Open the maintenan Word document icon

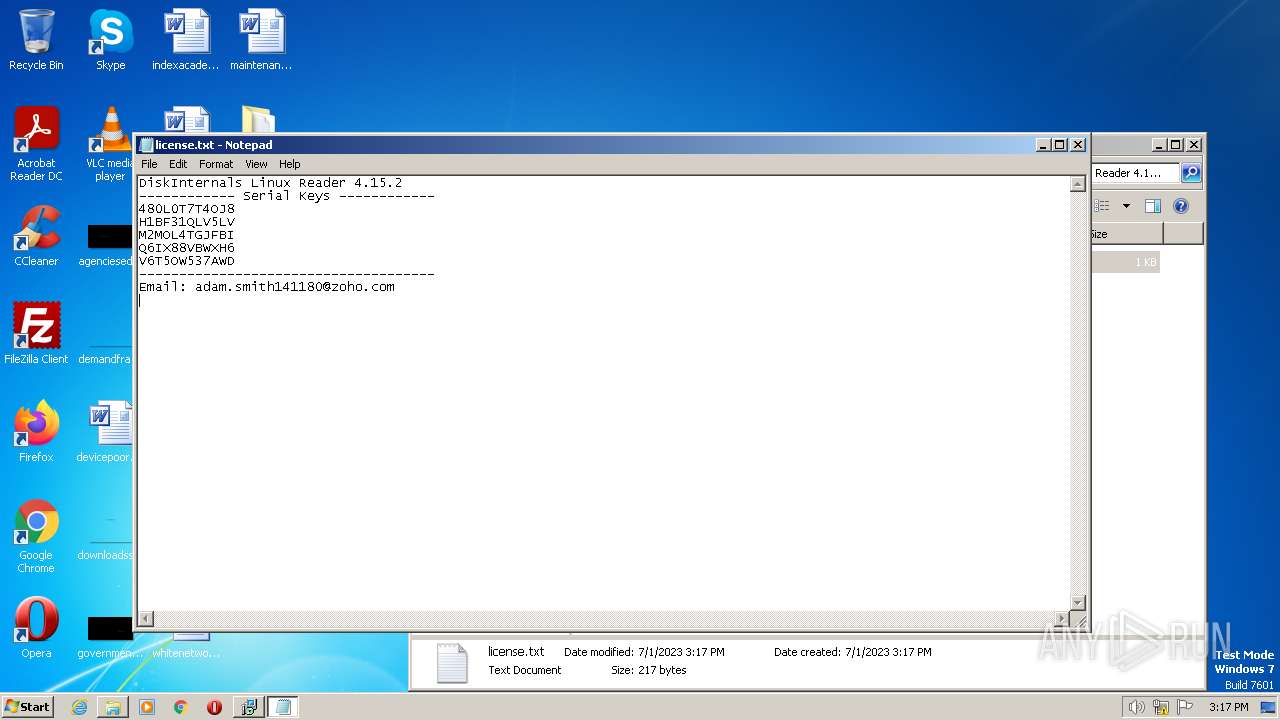(x=261, y=40)
